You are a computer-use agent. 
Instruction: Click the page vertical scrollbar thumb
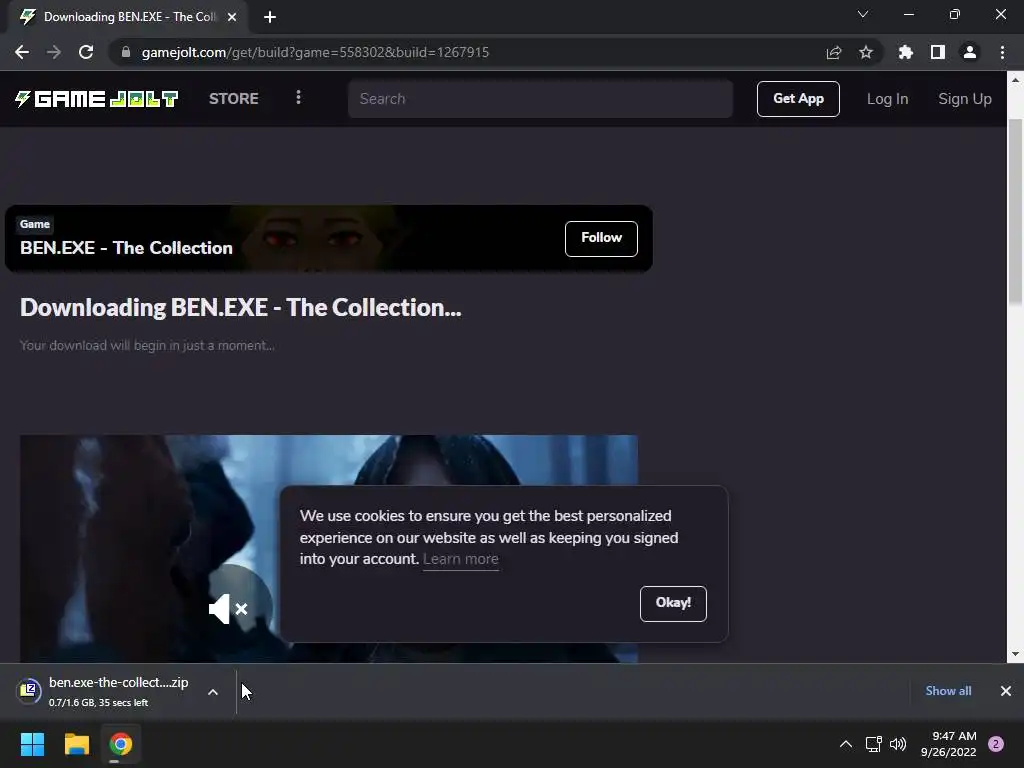click(1015, 212)
